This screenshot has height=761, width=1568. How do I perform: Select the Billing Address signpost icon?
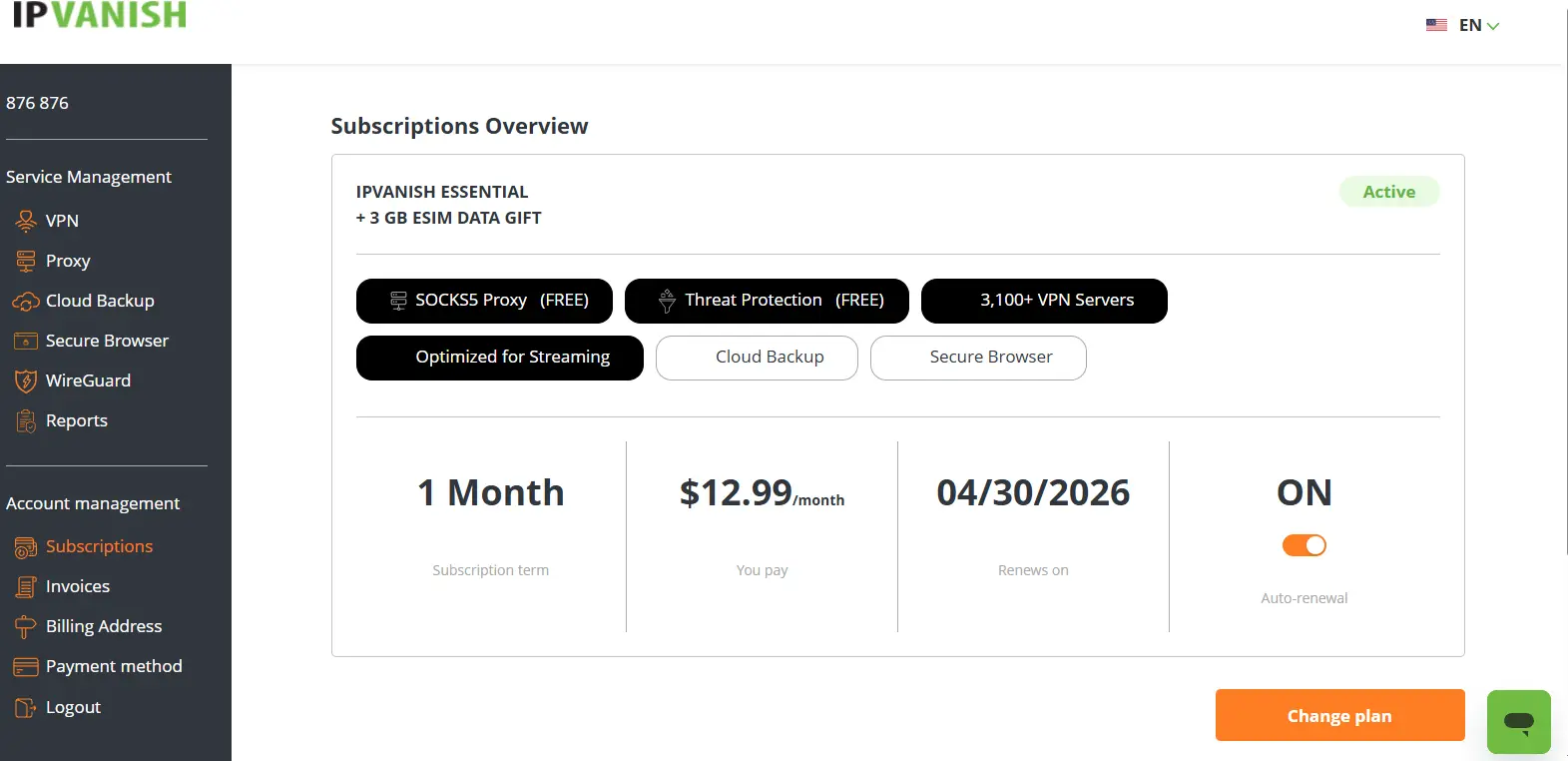[26, 627]
